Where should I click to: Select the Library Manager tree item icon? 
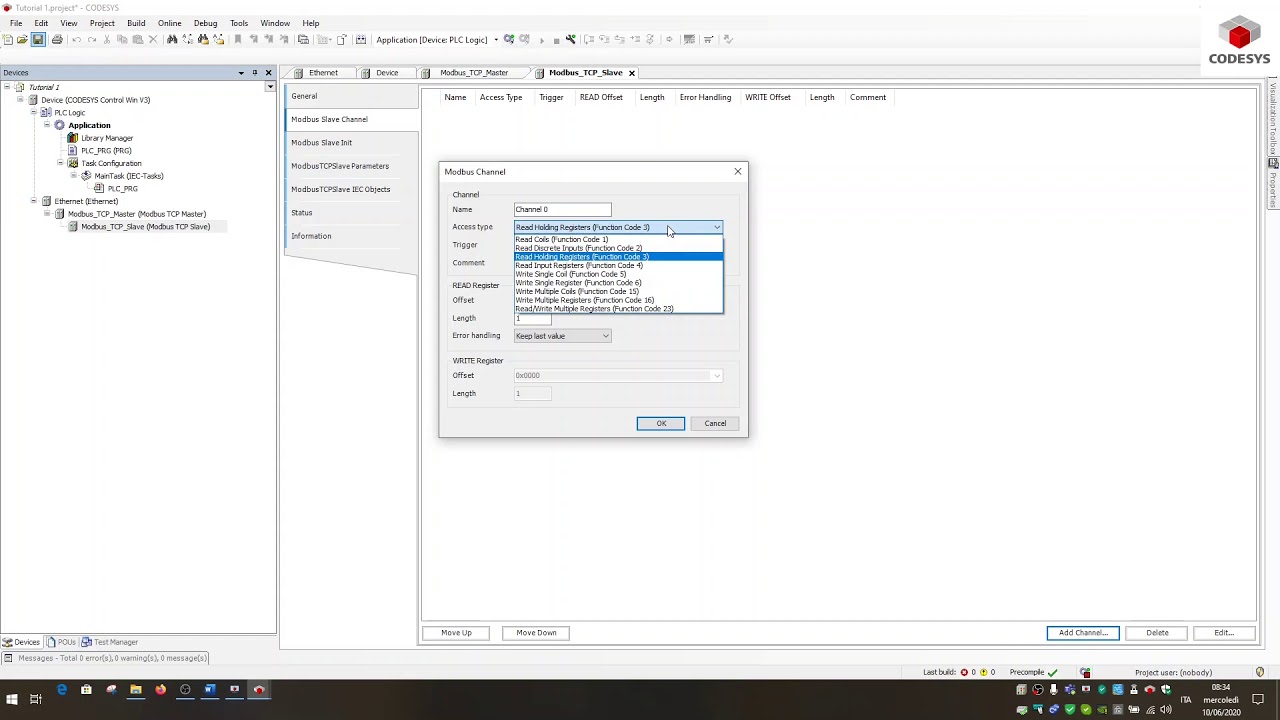72,138
